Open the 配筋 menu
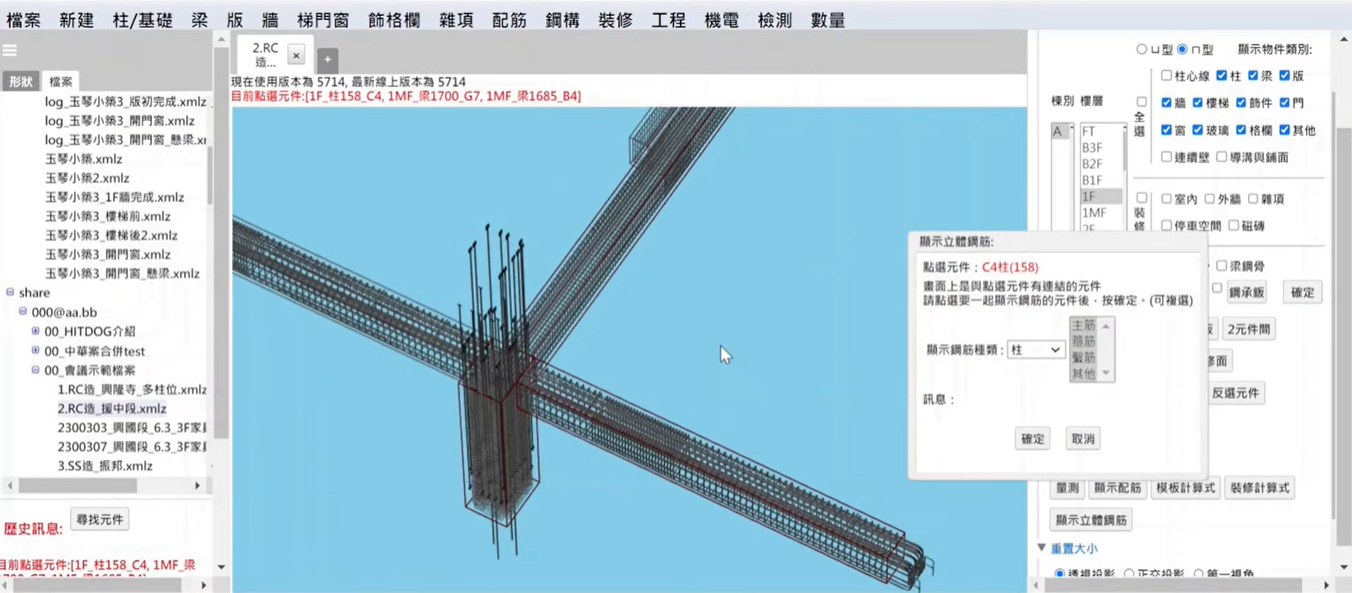The height and width of the screenshot is (593, 1352). (x=509, y=20)
